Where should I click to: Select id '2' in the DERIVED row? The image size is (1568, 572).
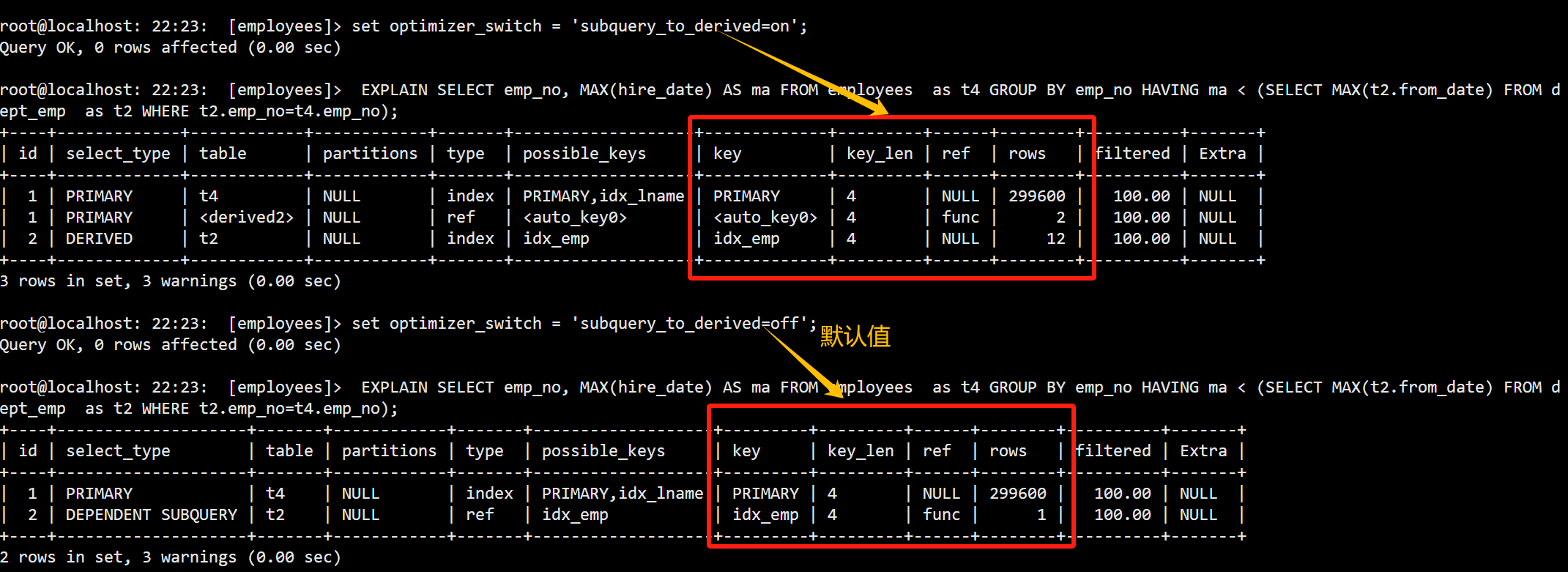[x=32, y=239]
